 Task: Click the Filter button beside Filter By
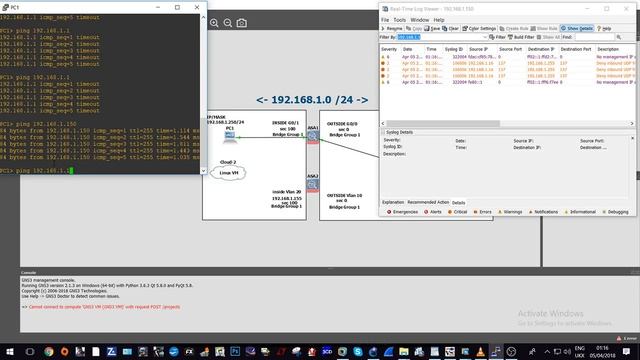pyautogui.click(x=497, y=37)
